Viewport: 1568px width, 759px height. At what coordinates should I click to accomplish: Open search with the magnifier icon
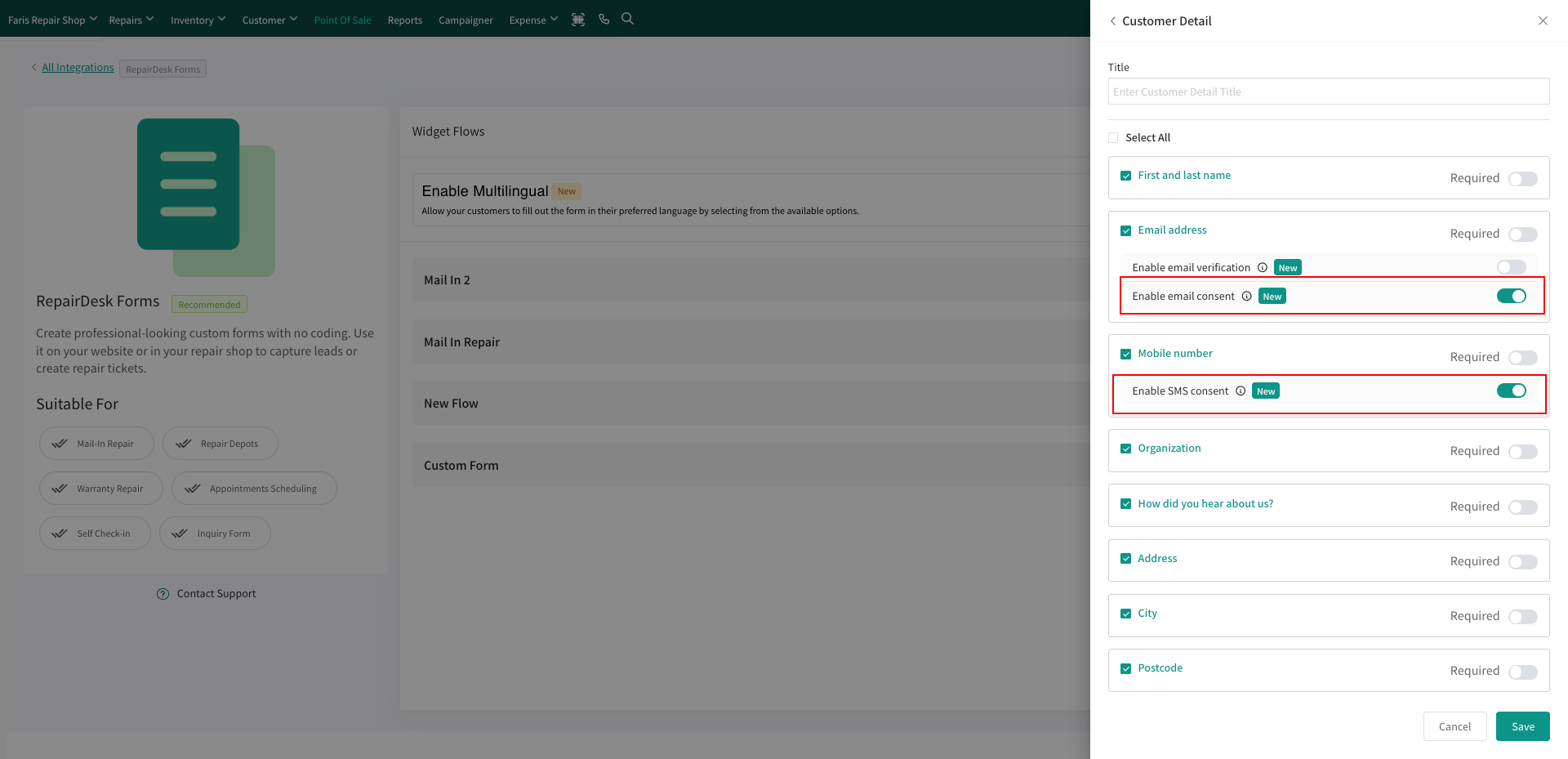point(627,19)
